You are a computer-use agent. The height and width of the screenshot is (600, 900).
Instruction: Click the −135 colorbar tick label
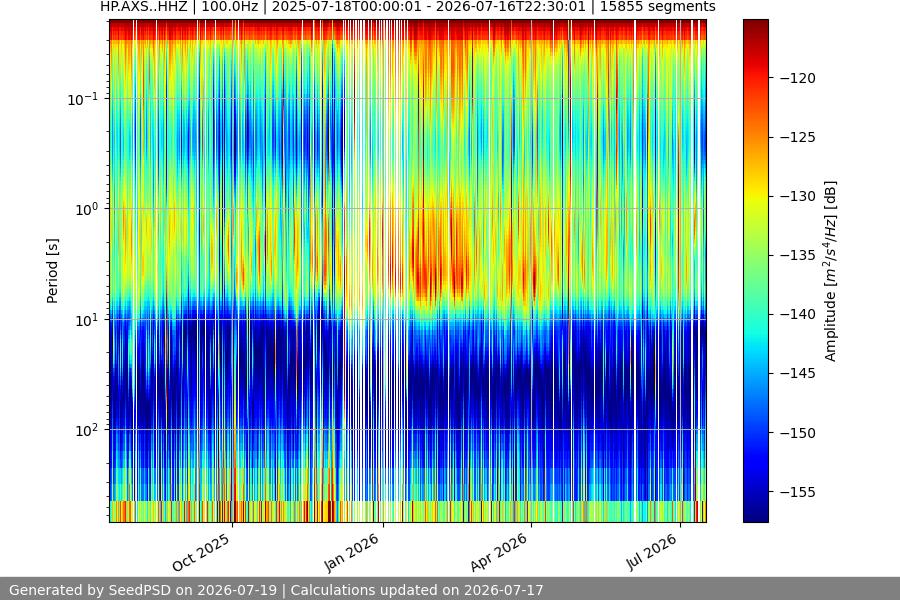[798, 256]
